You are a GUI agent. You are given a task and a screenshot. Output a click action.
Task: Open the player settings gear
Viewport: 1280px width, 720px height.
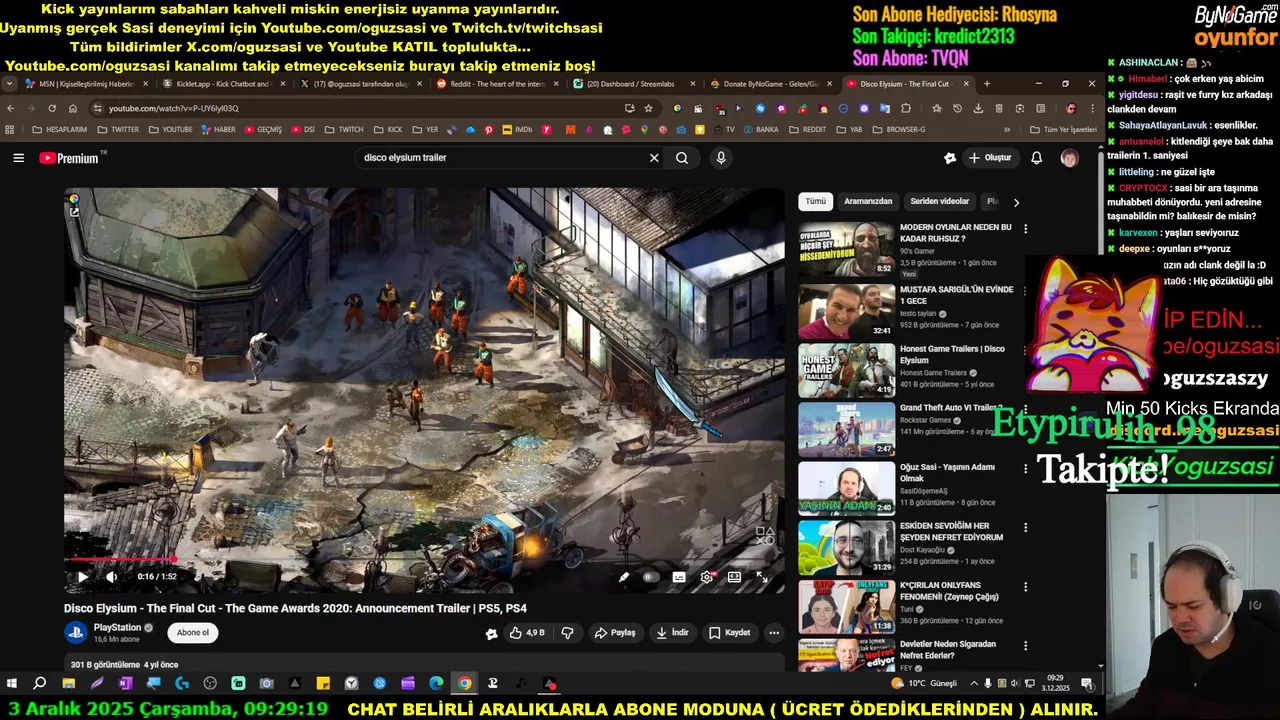pyautogui.click(x=707, y=577)
